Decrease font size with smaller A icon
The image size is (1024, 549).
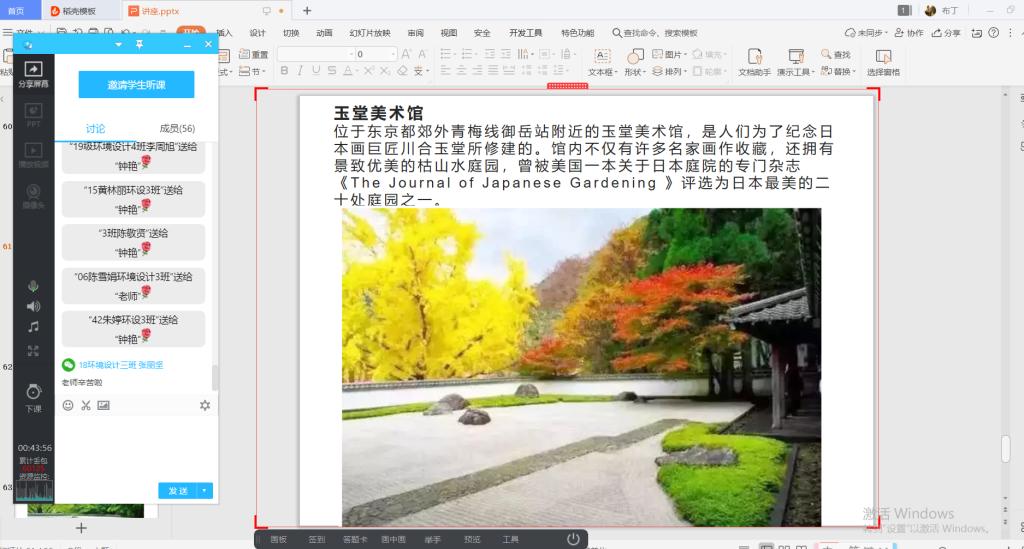[422, 54]
